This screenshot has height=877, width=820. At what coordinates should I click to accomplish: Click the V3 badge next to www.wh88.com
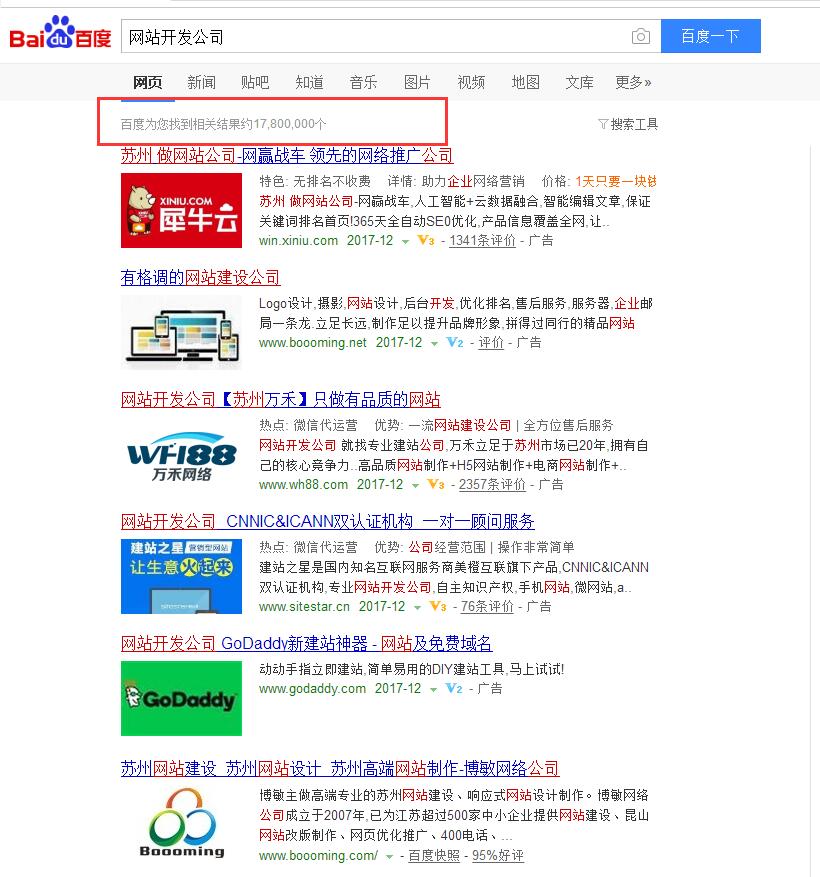point(434,483)
